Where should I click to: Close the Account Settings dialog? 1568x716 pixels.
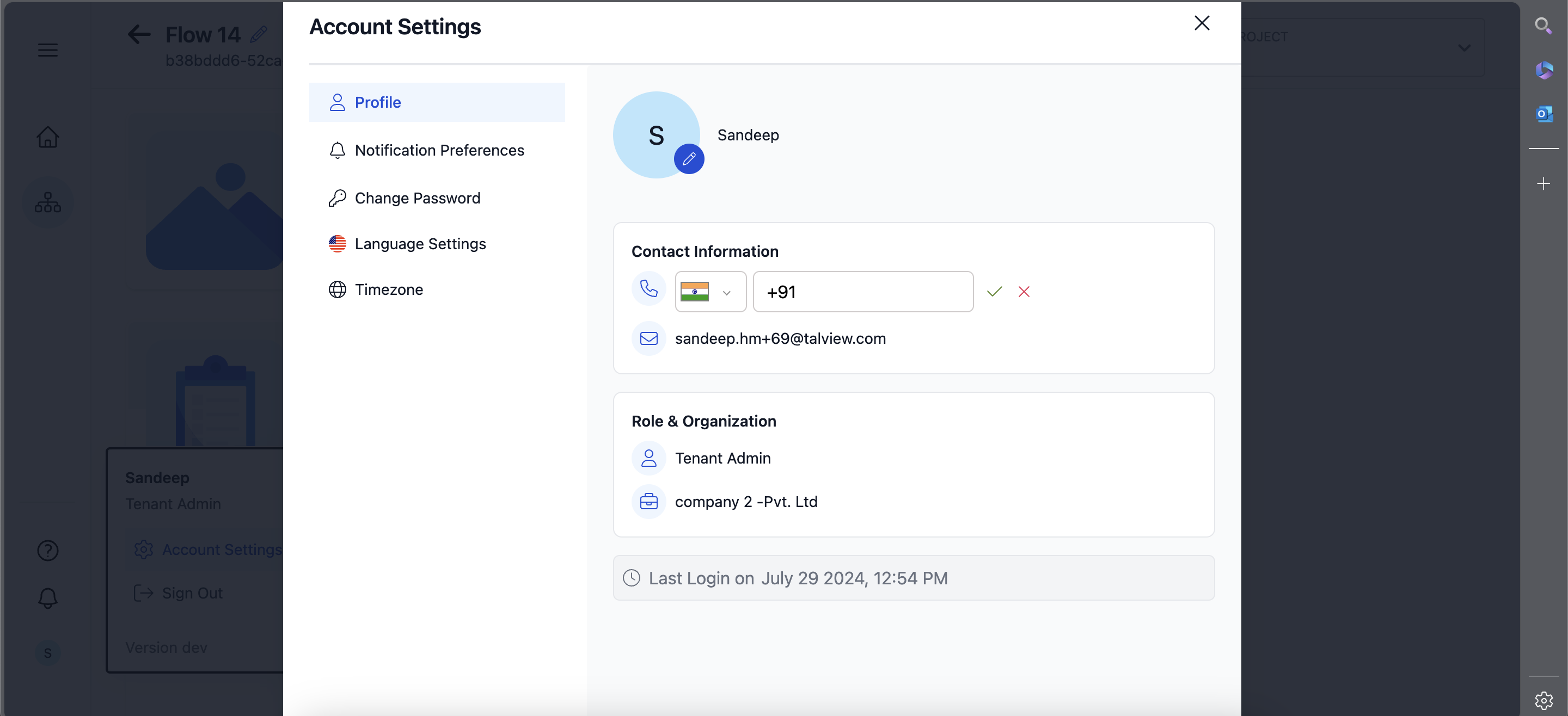tap(1201, 23)
